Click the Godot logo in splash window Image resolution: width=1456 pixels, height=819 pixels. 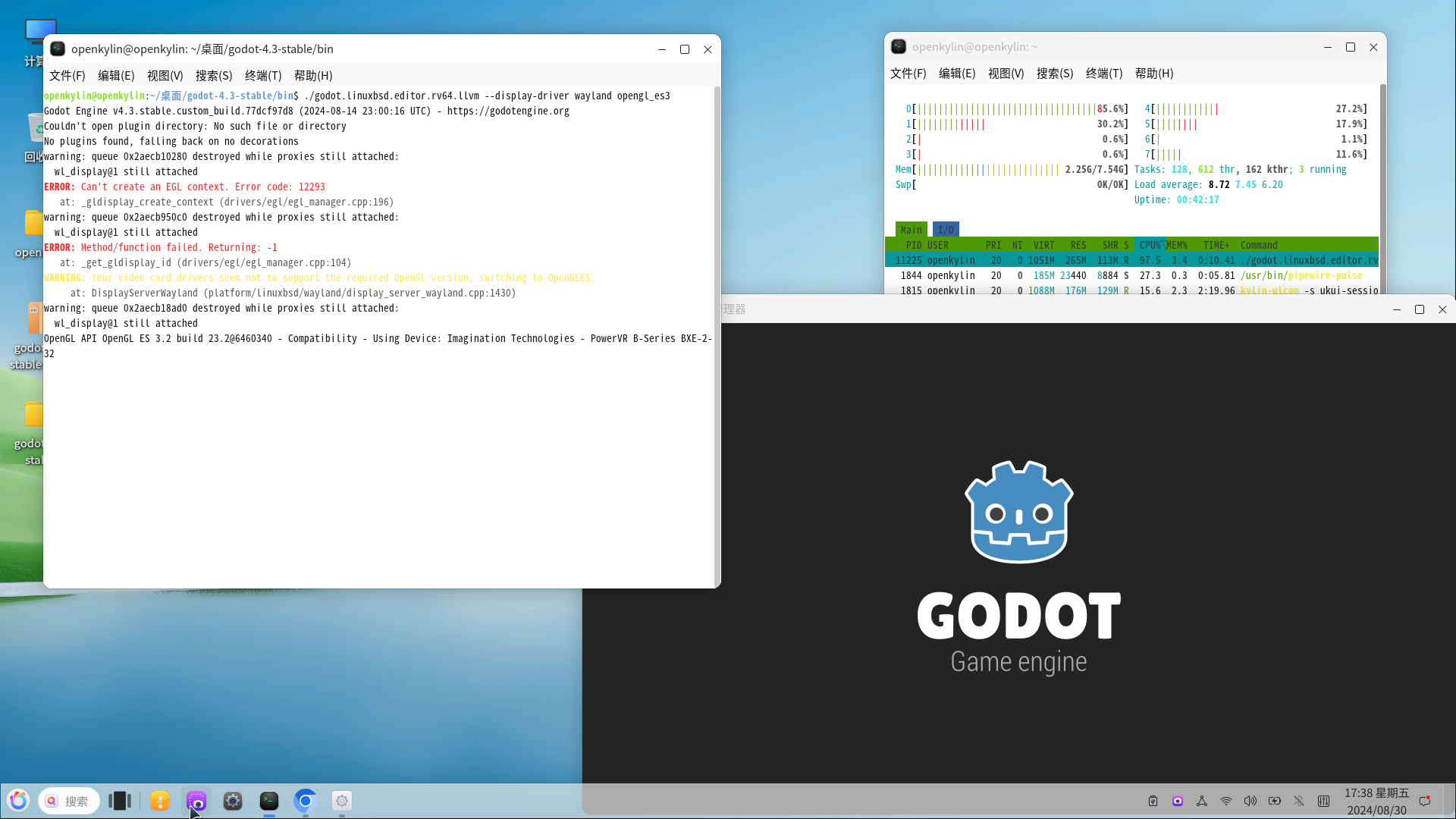coord(1018,512)
